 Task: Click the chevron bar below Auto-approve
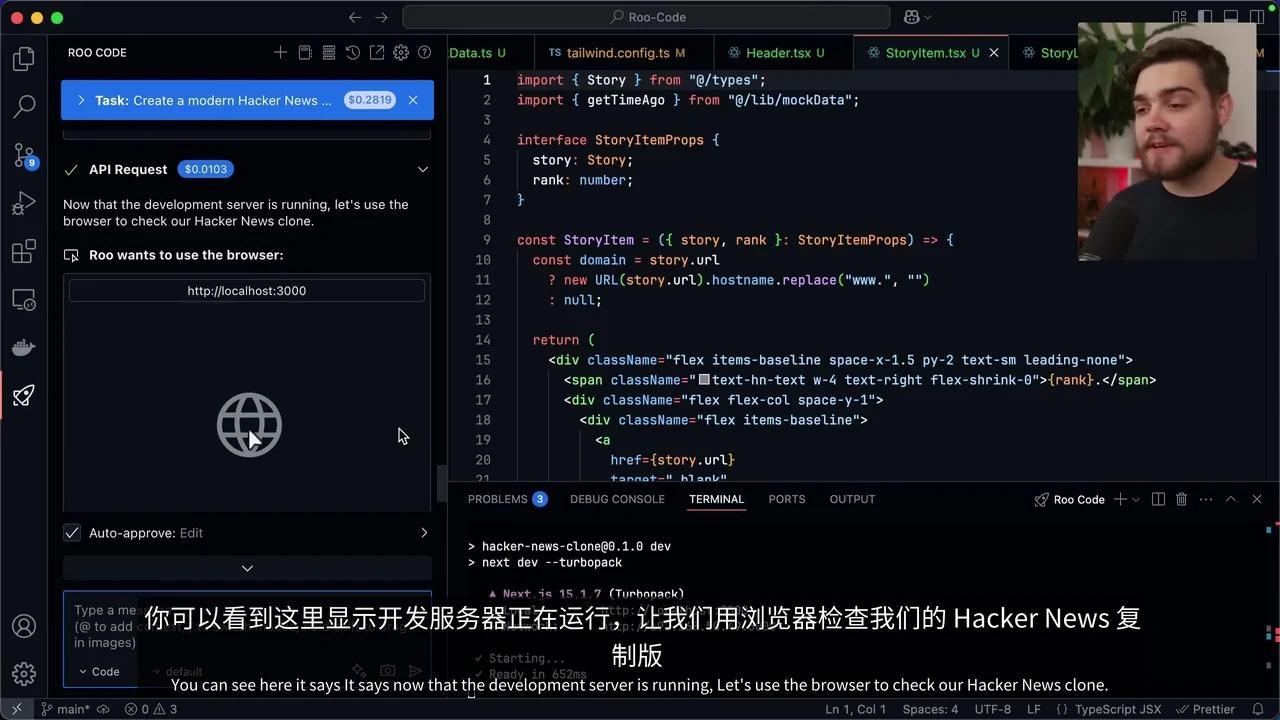247,568
